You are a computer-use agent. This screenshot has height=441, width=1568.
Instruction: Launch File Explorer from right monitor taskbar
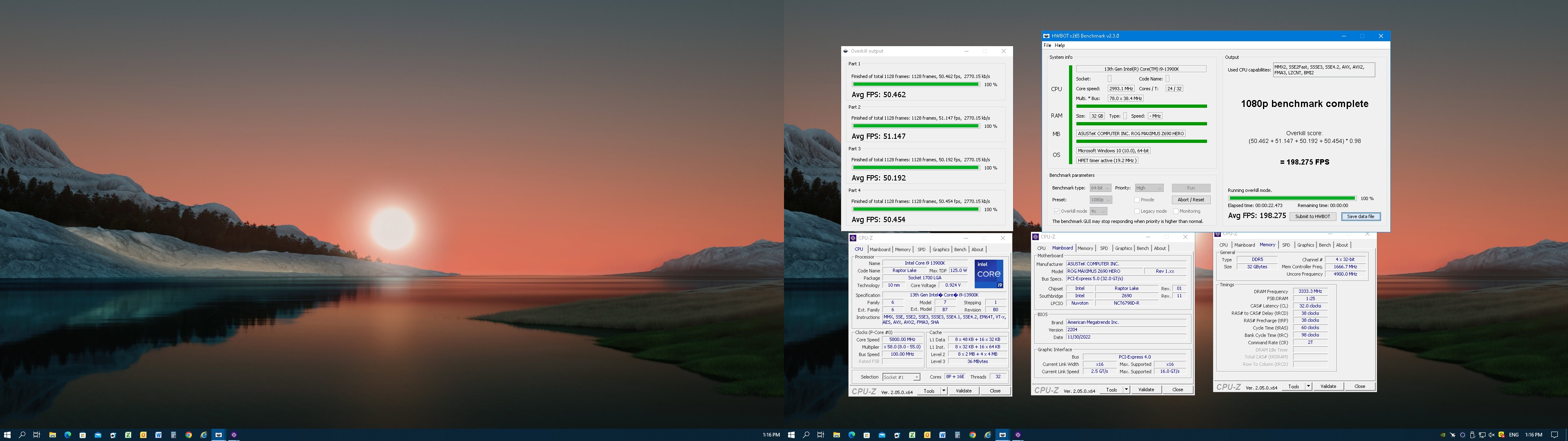[836, 435]
